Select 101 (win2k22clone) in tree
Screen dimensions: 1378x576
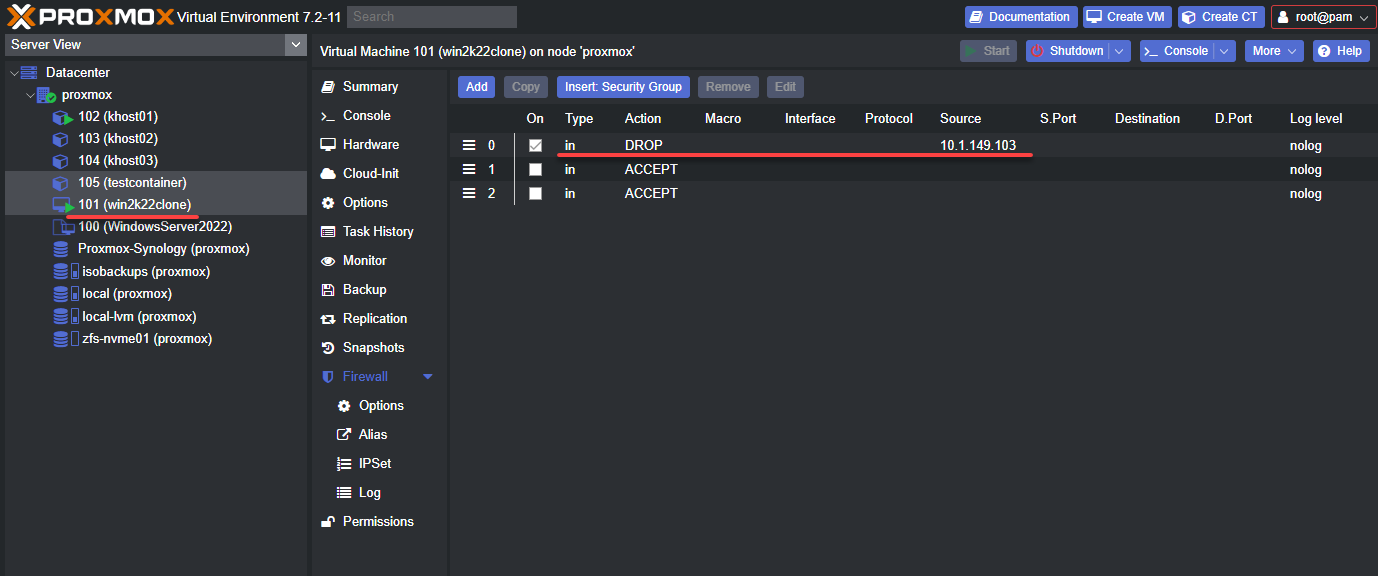tap(134, 205)
